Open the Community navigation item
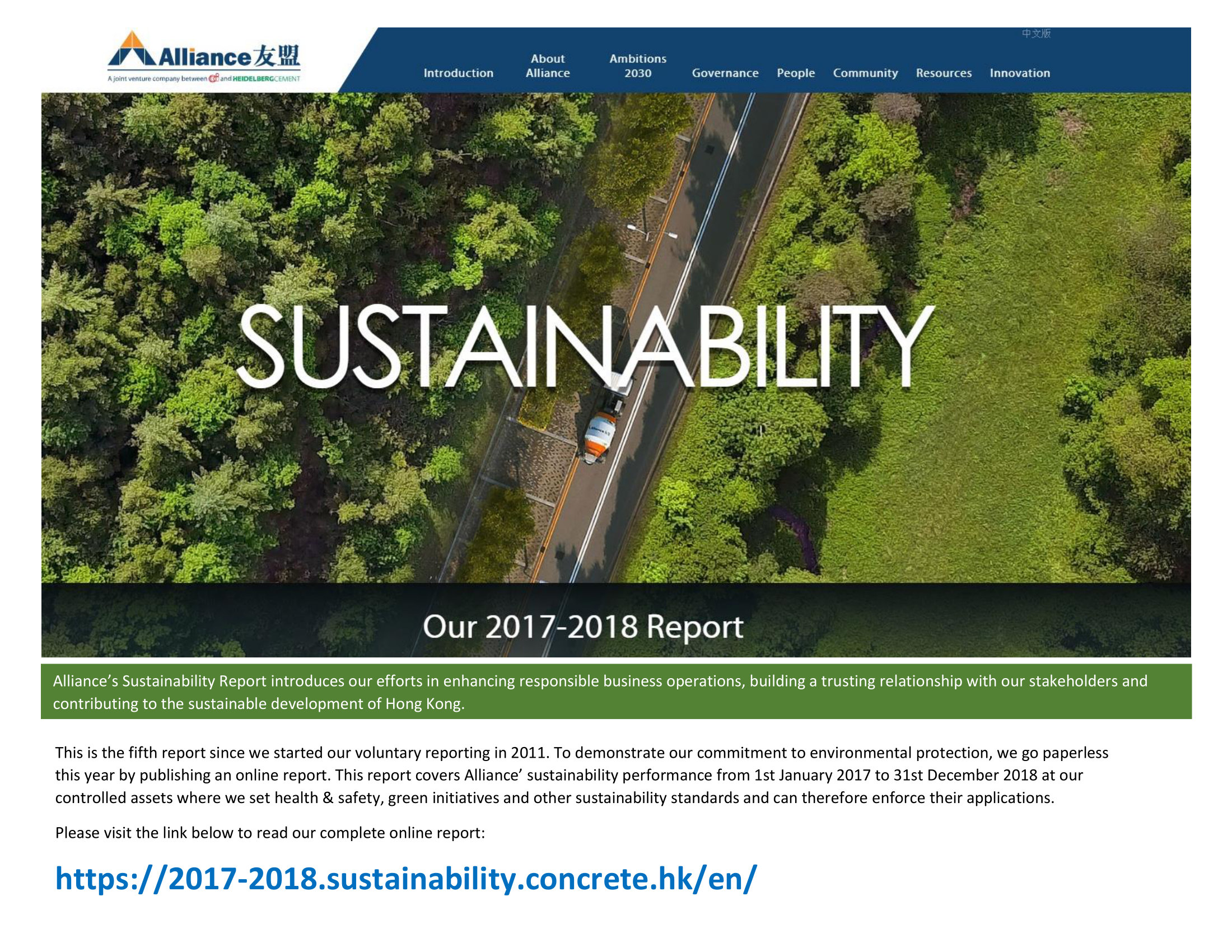Screen dimensions: 1232x952 click(865, 73)
